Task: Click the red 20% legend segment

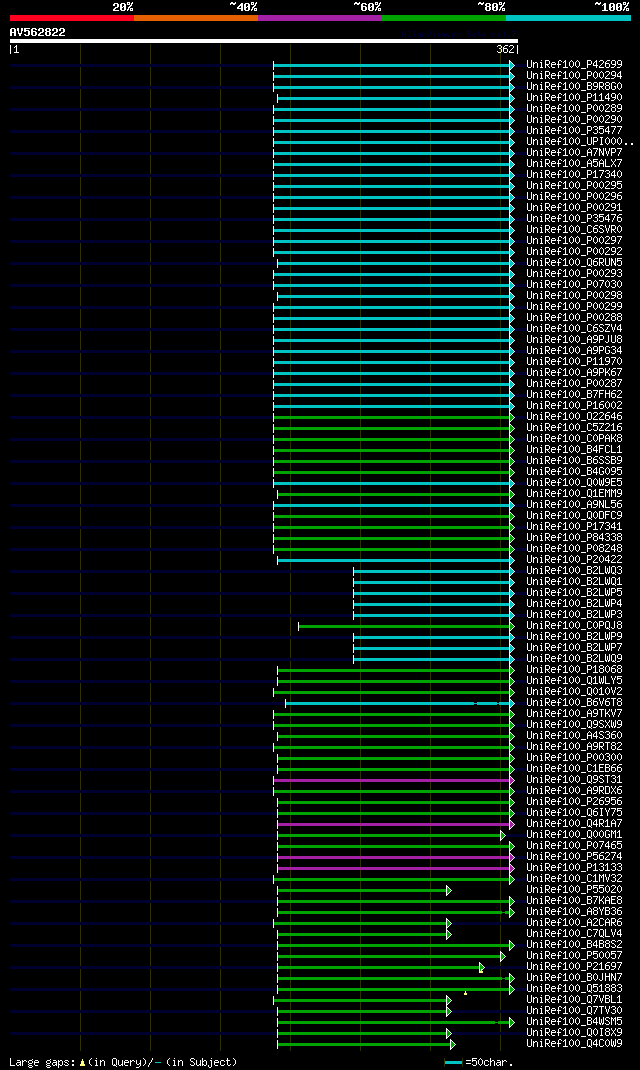Action: (72, 18)
